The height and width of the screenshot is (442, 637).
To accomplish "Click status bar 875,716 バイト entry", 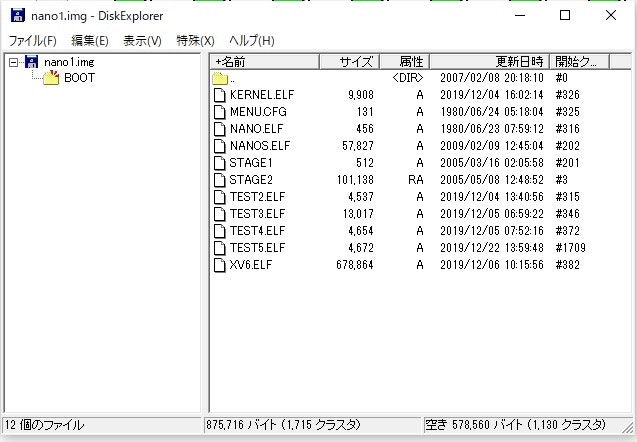I will [x=283, y=425].
